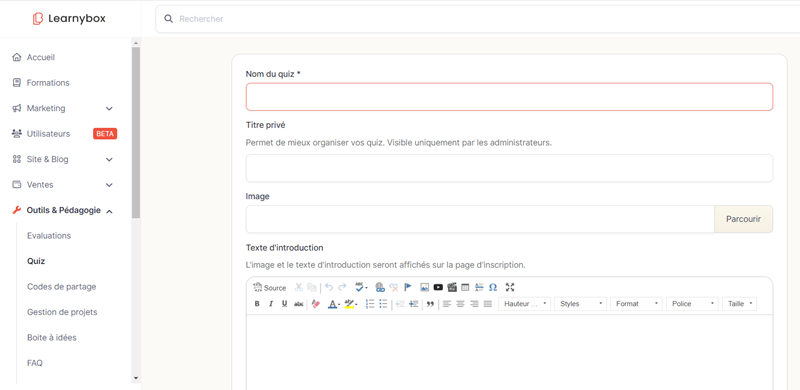Insert a bulleted list
Viewport: 800px width, 390px height.
pos(383,304)
